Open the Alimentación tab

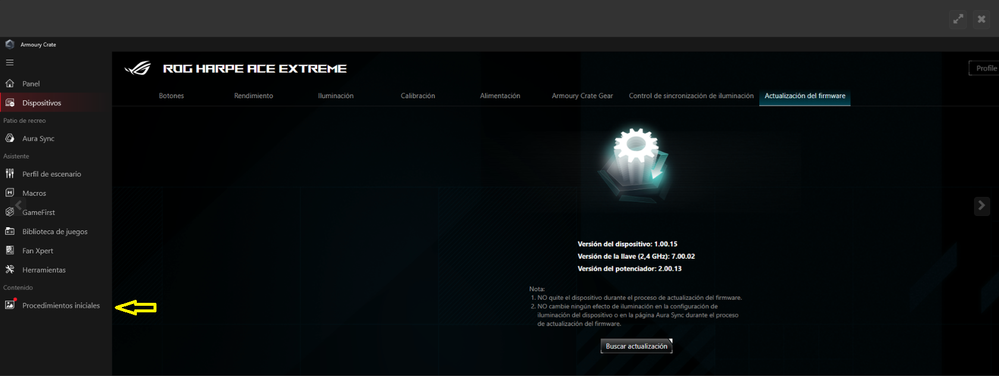click(500, 96)
